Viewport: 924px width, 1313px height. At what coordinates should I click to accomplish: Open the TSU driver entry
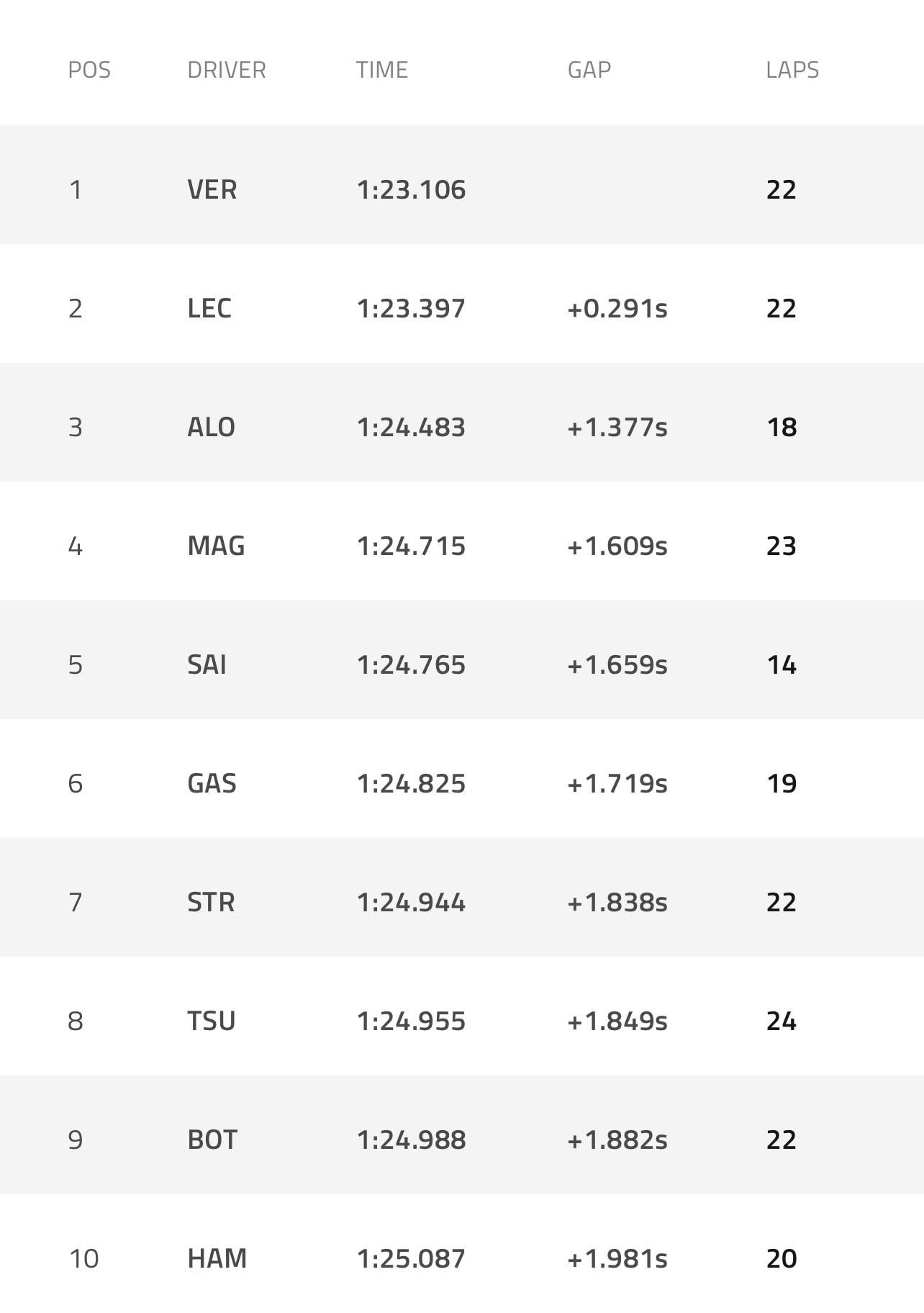point(211,1021)
